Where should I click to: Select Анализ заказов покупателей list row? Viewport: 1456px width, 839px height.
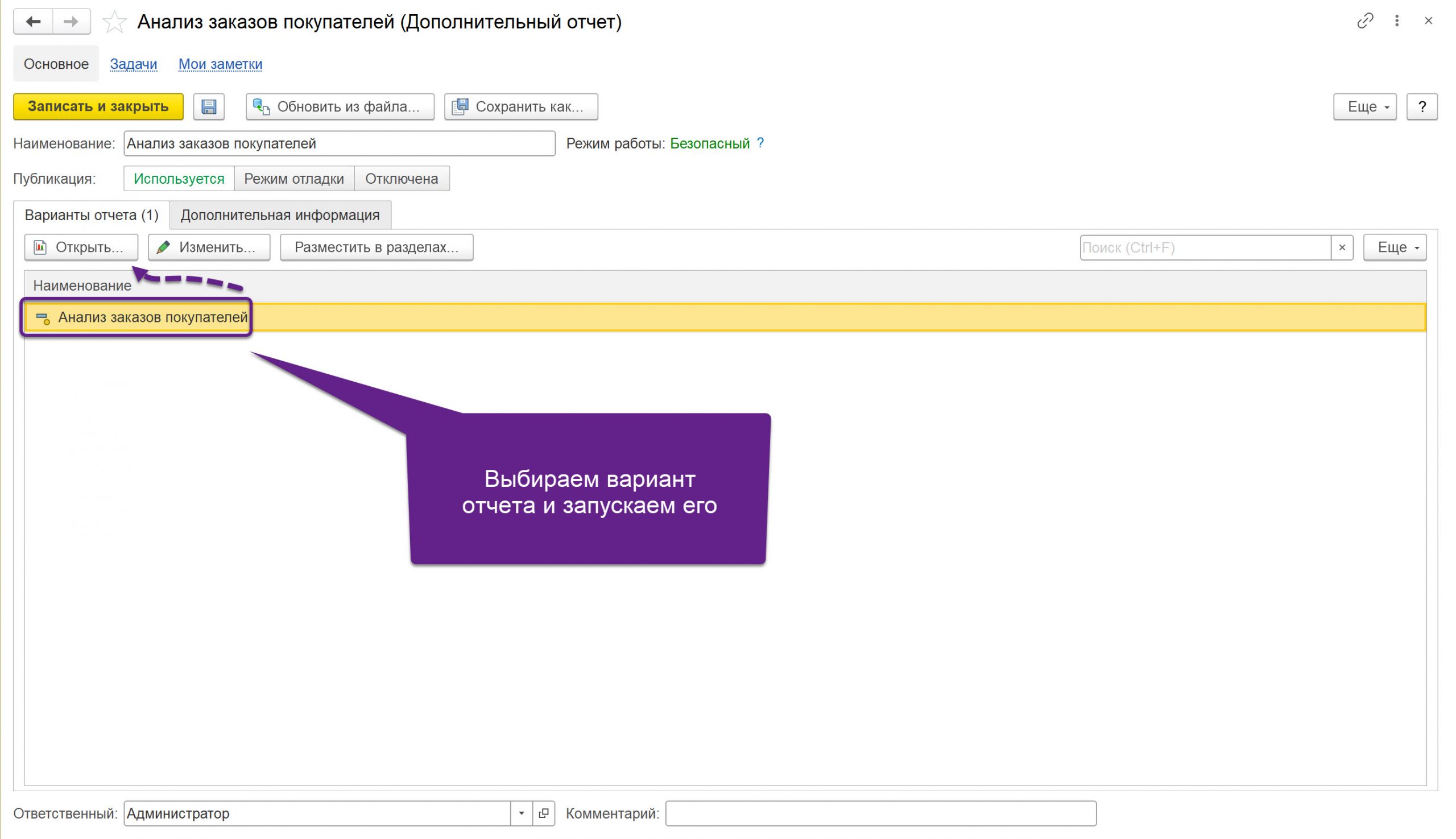725,317
